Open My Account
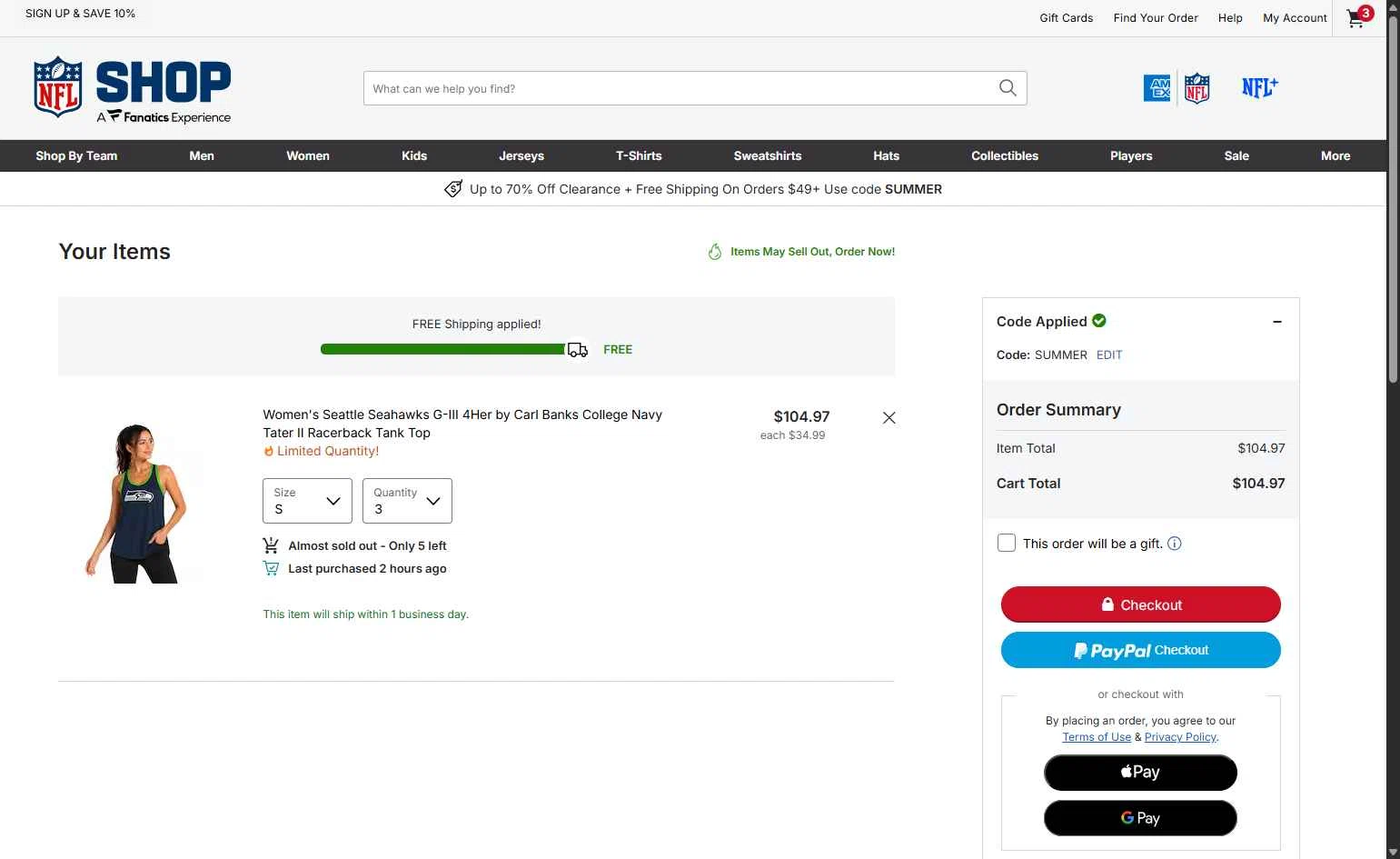Image resolution: width=1400 pixels, height=859 pixels. click(x=1295, y=17)
